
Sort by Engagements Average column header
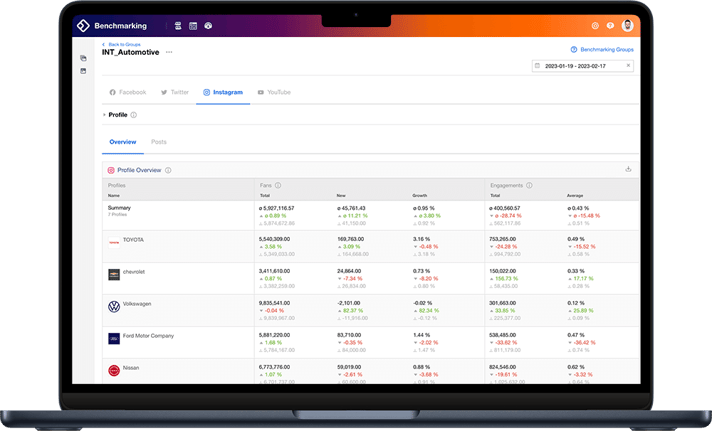pos(575,195)
